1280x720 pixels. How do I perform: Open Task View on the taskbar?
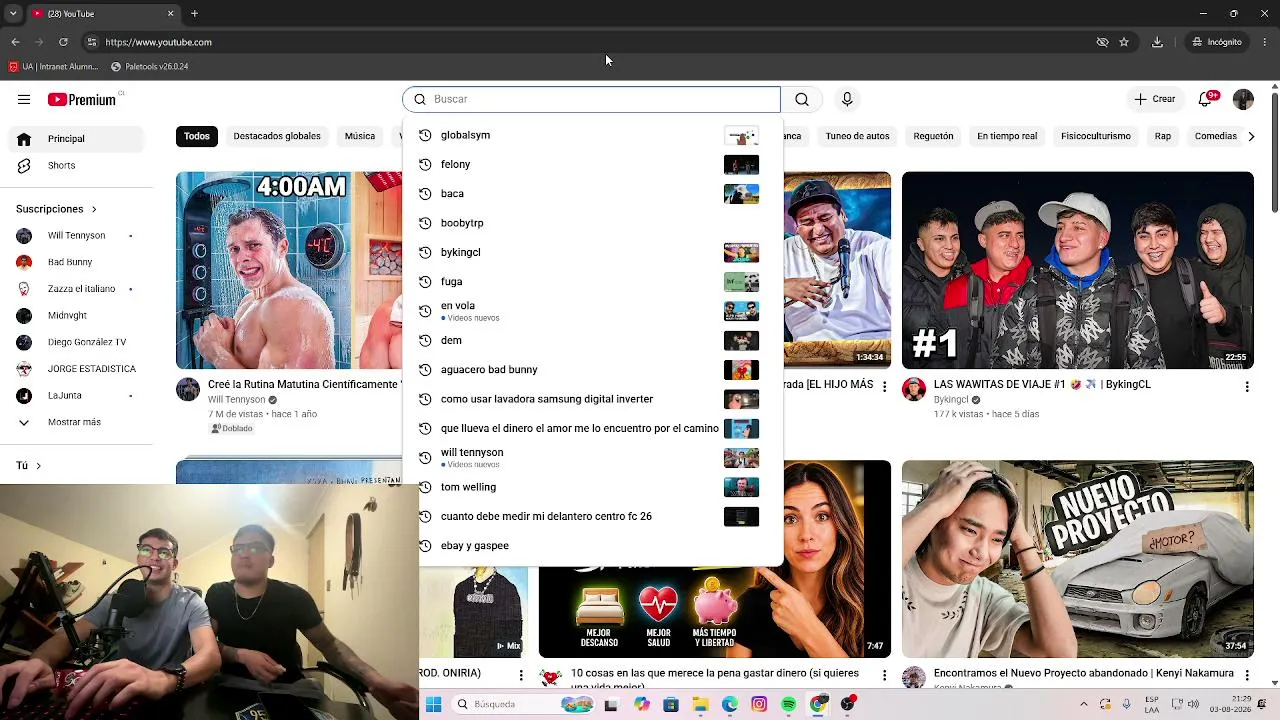point(611,705)
